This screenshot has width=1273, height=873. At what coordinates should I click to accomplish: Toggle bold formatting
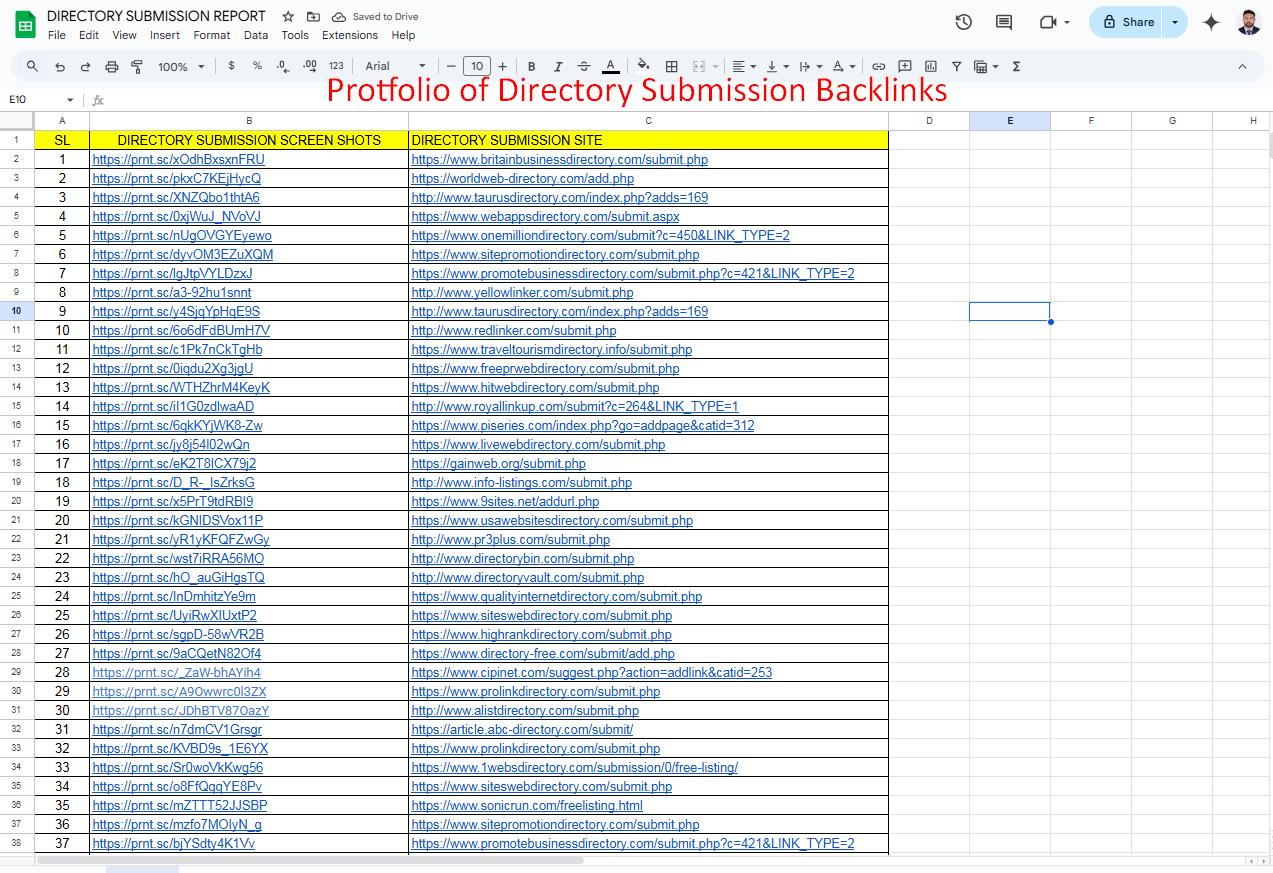531,67
